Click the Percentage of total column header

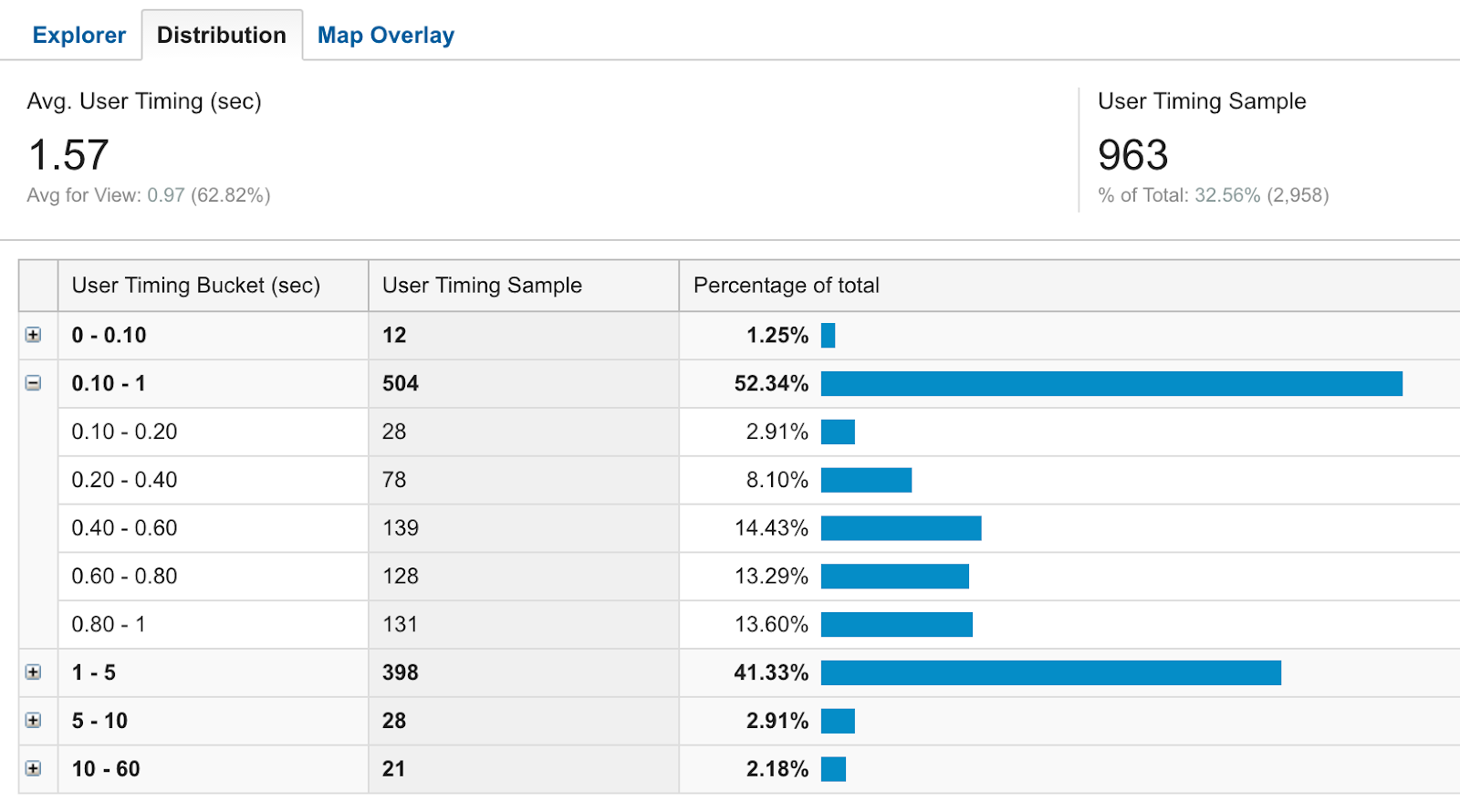click(x=786, y=286)
